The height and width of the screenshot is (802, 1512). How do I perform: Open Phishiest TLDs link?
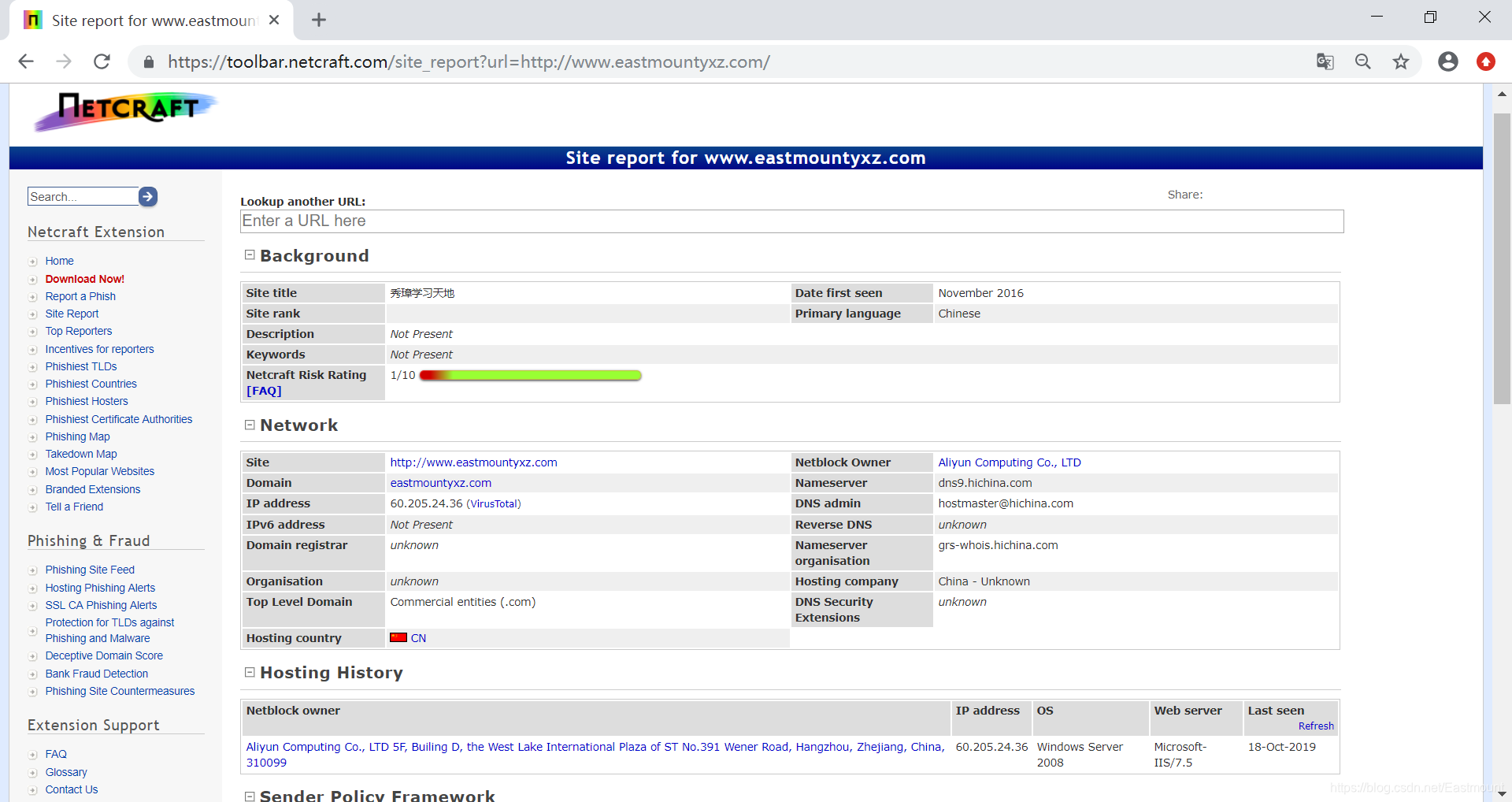[80, 366]
